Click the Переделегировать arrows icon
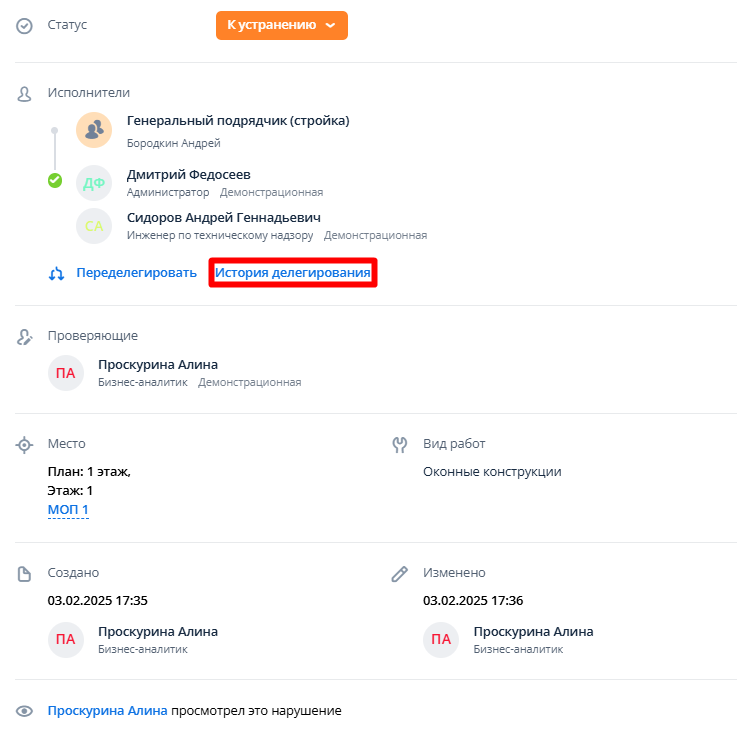This screenshot has height=736, width=751. point(56,273)
